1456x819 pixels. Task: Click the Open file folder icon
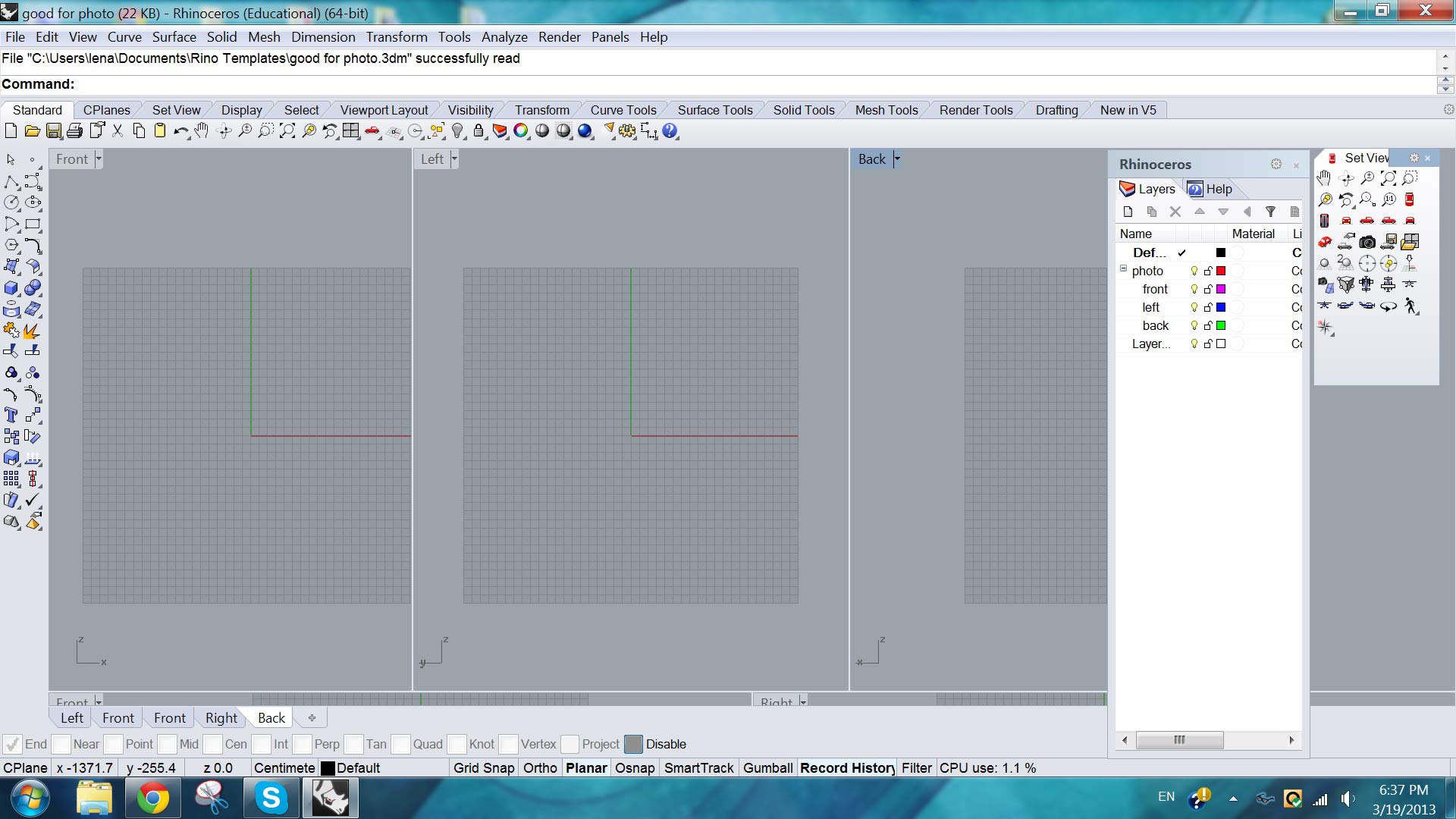click(32, 131)
